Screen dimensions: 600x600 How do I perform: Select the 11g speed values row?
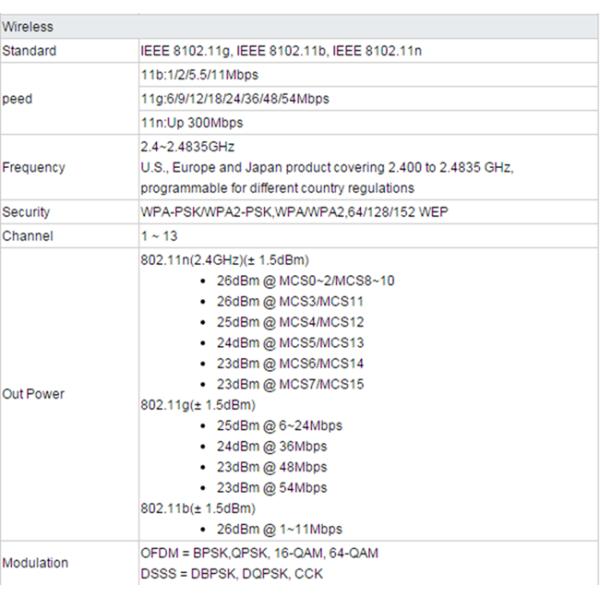point(235,99)
